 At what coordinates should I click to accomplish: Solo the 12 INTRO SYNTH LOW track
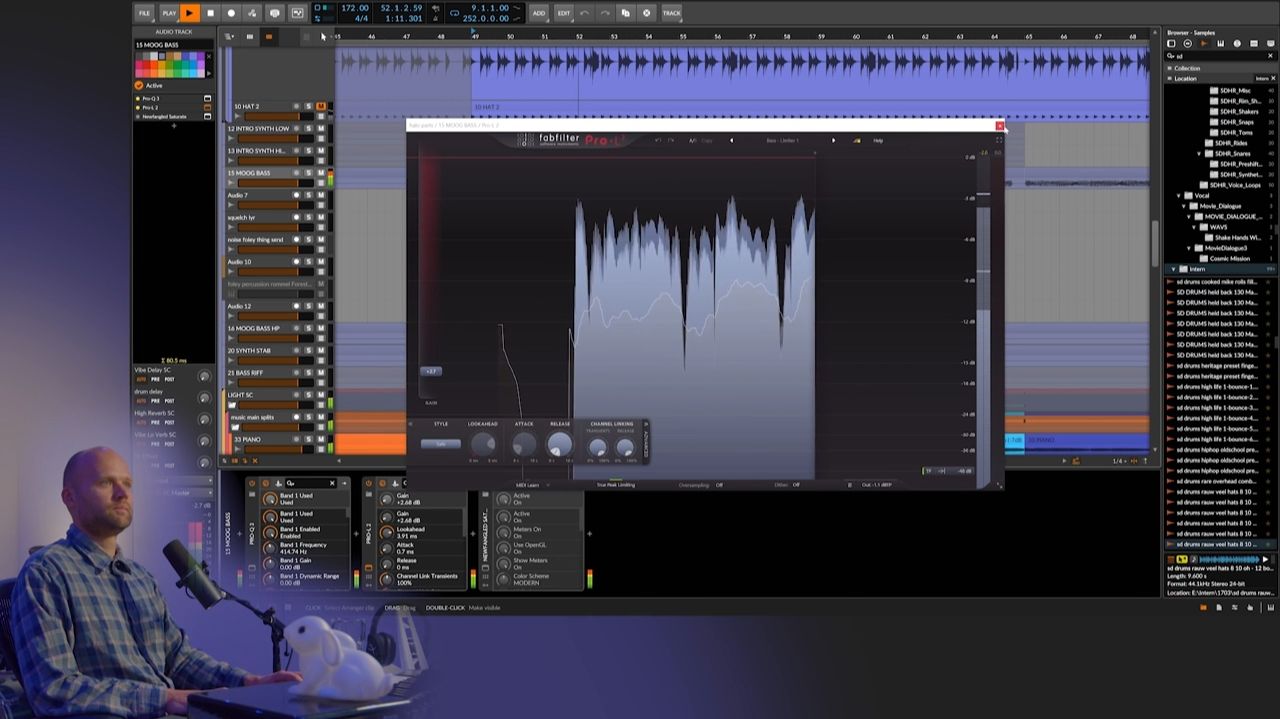click(308, 129)
